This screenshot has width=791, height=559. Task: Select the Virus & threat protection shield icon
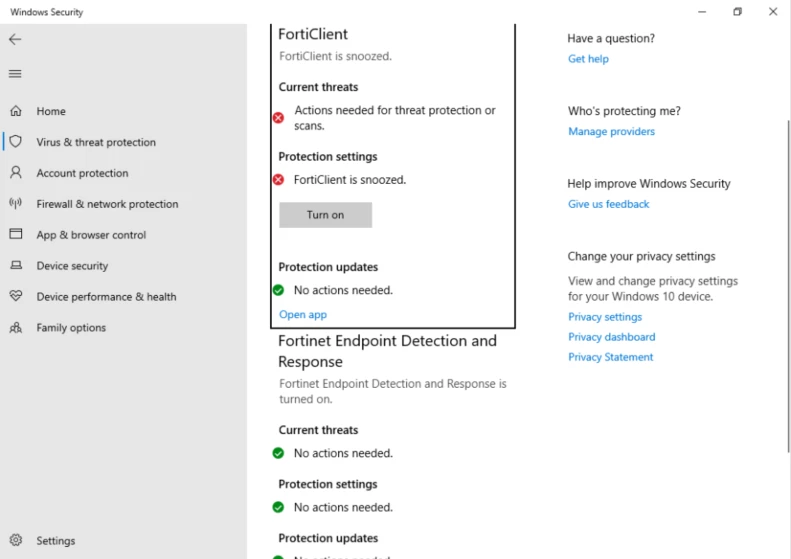click(x=16, y=141)
